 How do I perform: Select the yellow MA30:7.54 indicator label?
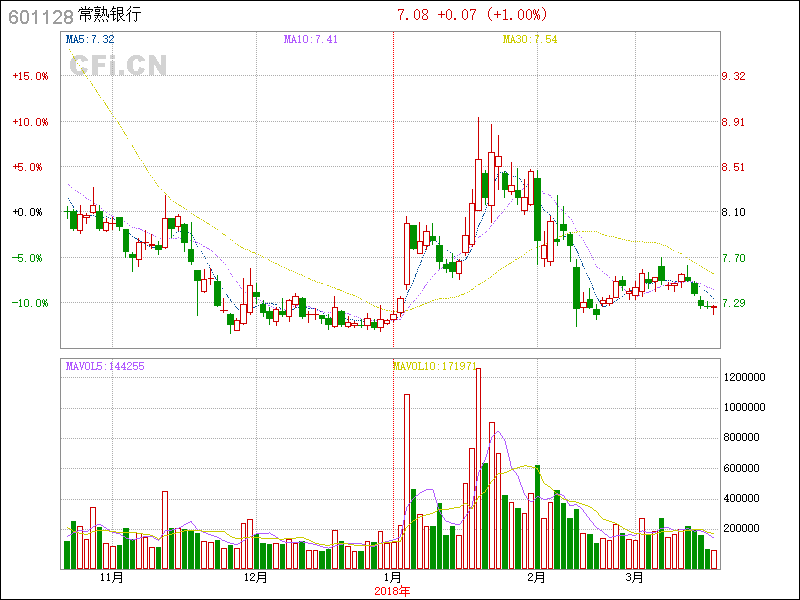pyautogui.click(x=530, y=39)
